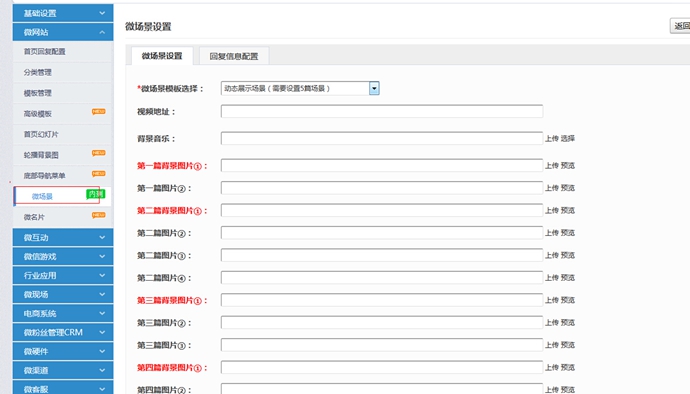Click 上传 next to 背景音乐
690x394 pixels.
tap(552, 138)
